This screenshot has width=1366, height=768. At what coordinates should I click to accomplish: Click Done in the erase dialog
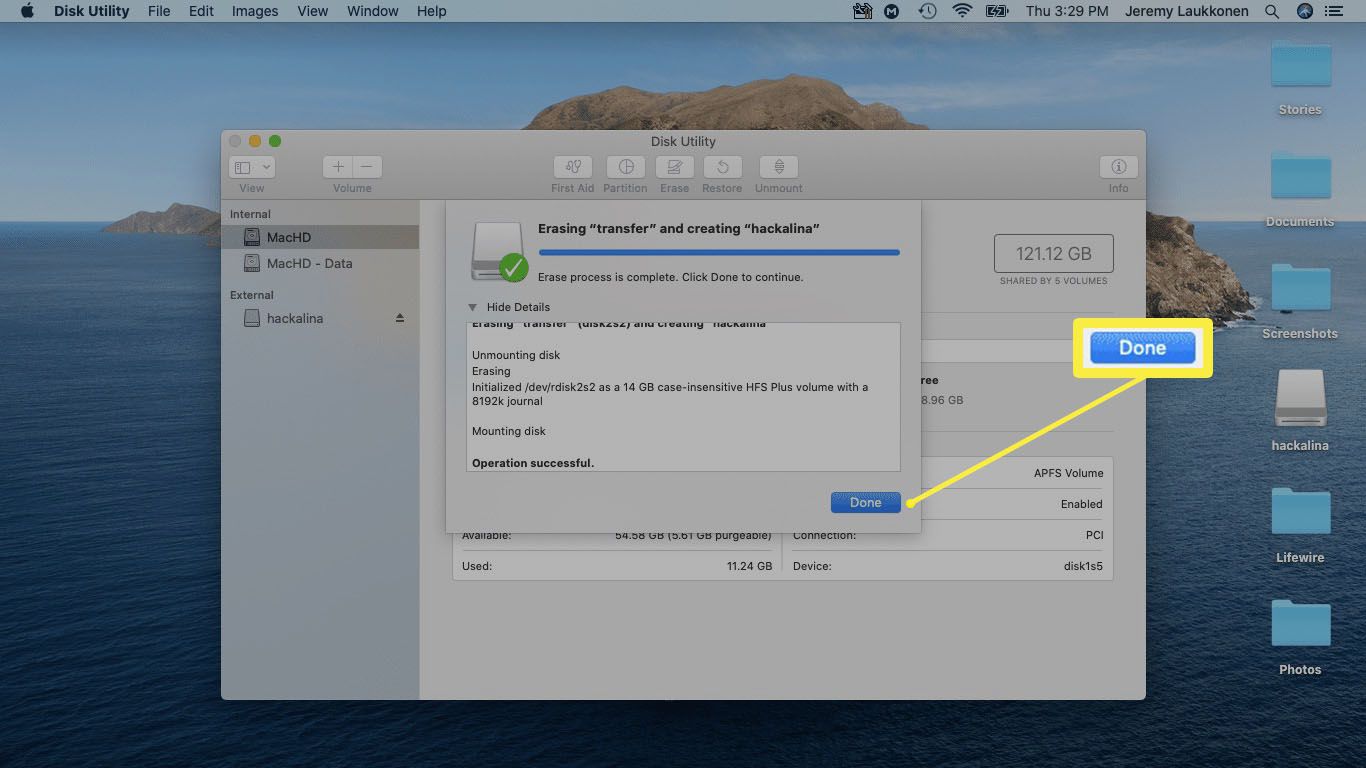point(865,502)
